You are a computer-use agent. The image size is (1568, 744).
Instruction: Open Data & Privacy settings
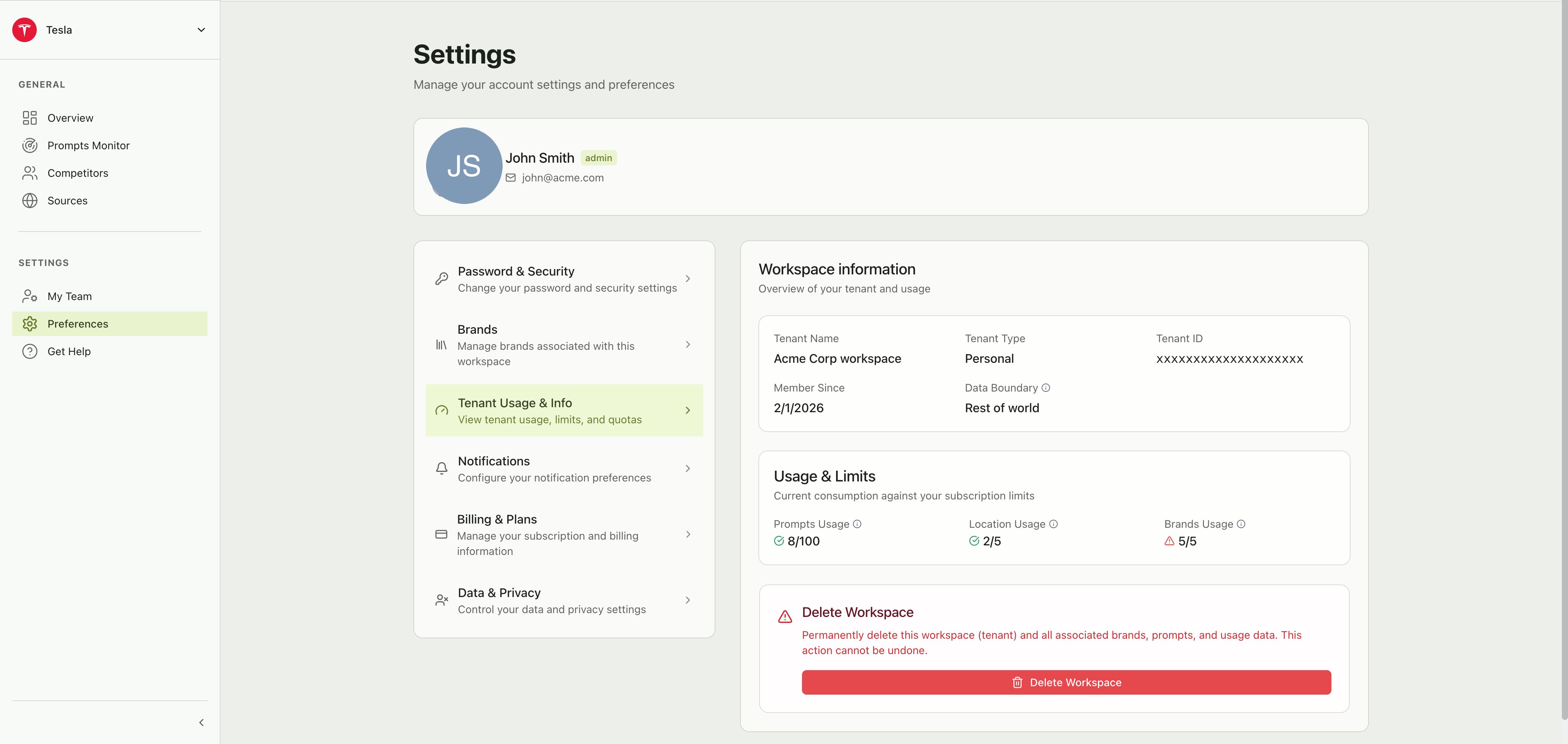point(564,600)
